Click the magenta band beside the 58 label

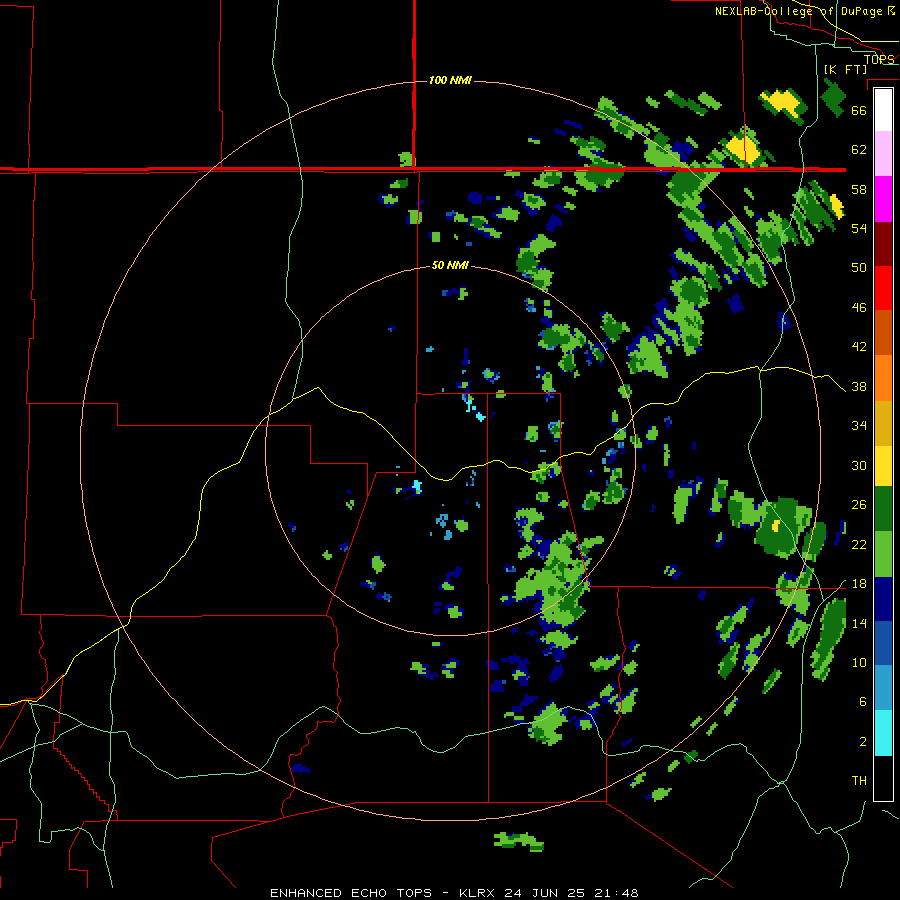[x=883, y=199]
